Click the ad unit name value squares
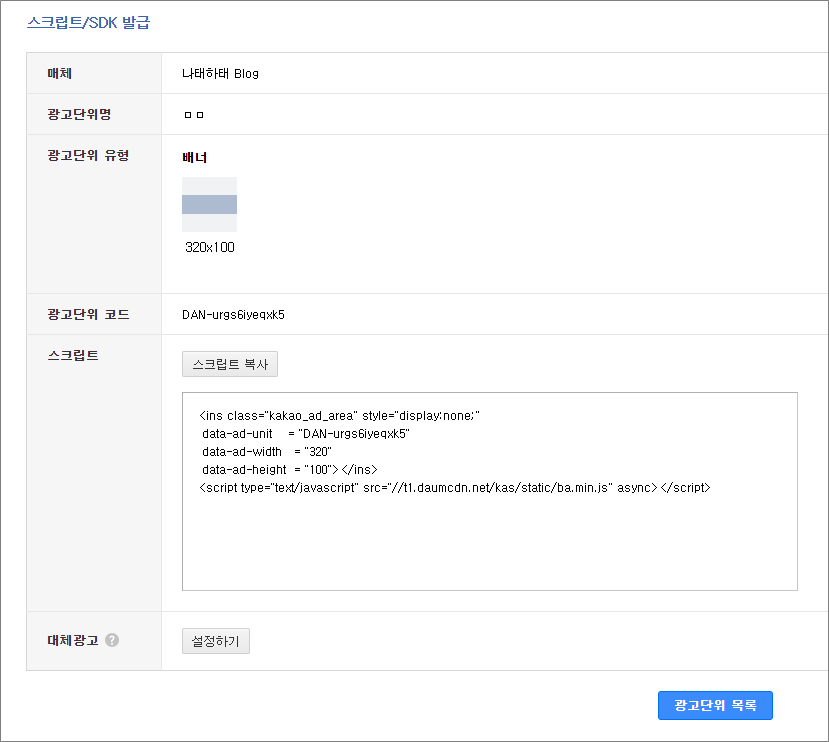This screenshot has width=829, height=742. (x=194, y=115)
